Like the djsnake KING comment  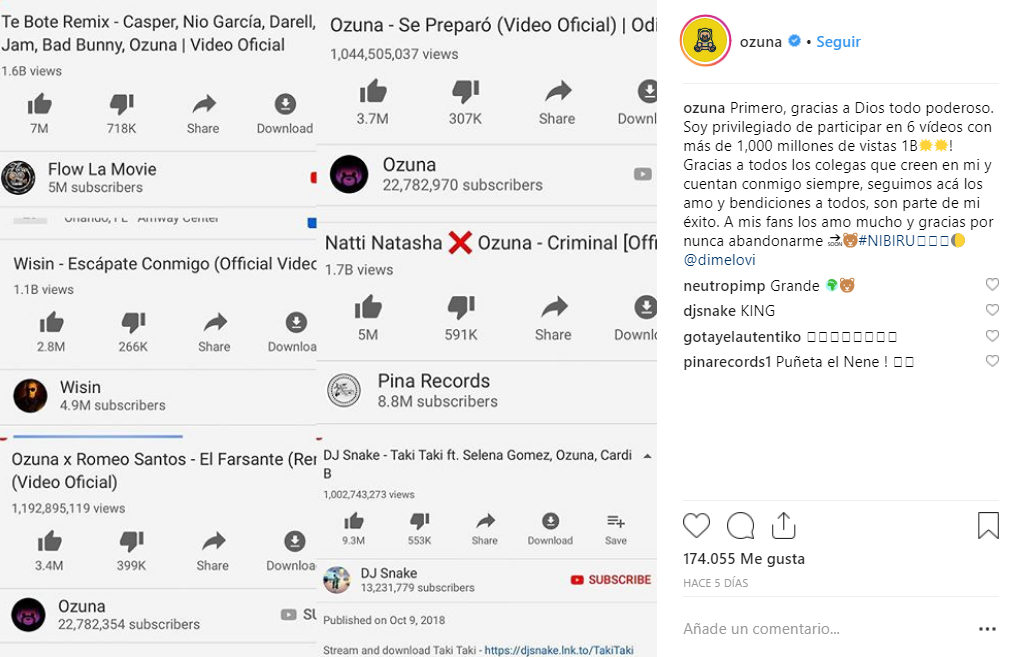[992, 310]
